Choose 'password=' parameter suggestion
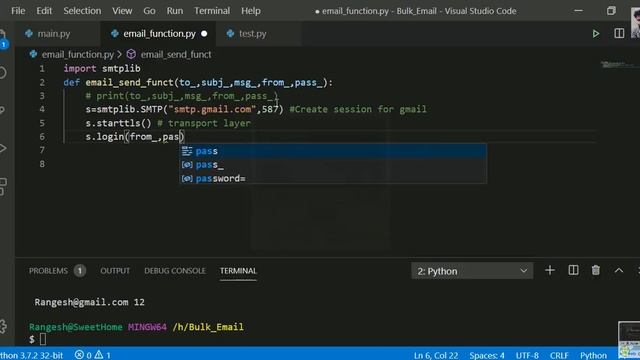Image resolution: width=640 pixels, height=360 pixels. click(x=333, y=178)
